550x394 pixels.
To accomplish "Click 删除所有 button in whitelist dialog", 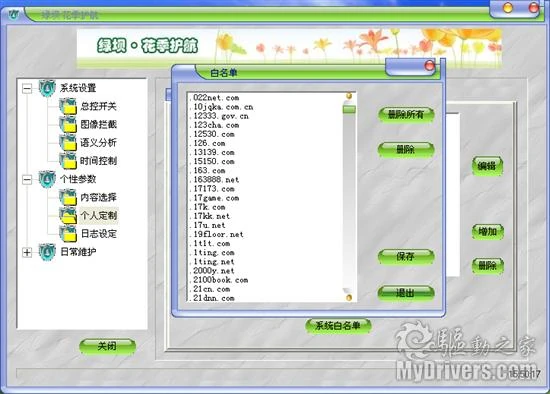I will tap(406, 114).
